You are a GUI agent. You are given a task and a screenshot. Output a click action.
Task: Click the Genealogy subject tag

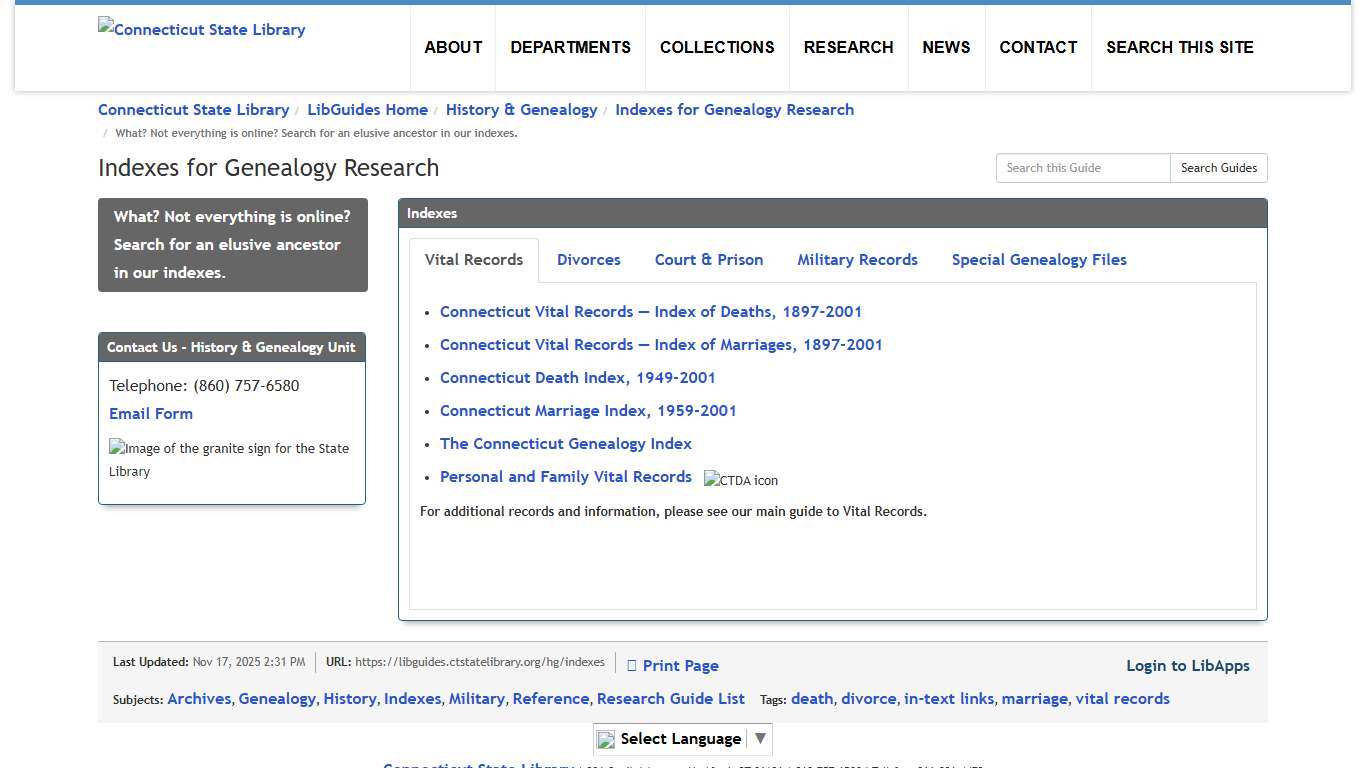tap(277, 698)
